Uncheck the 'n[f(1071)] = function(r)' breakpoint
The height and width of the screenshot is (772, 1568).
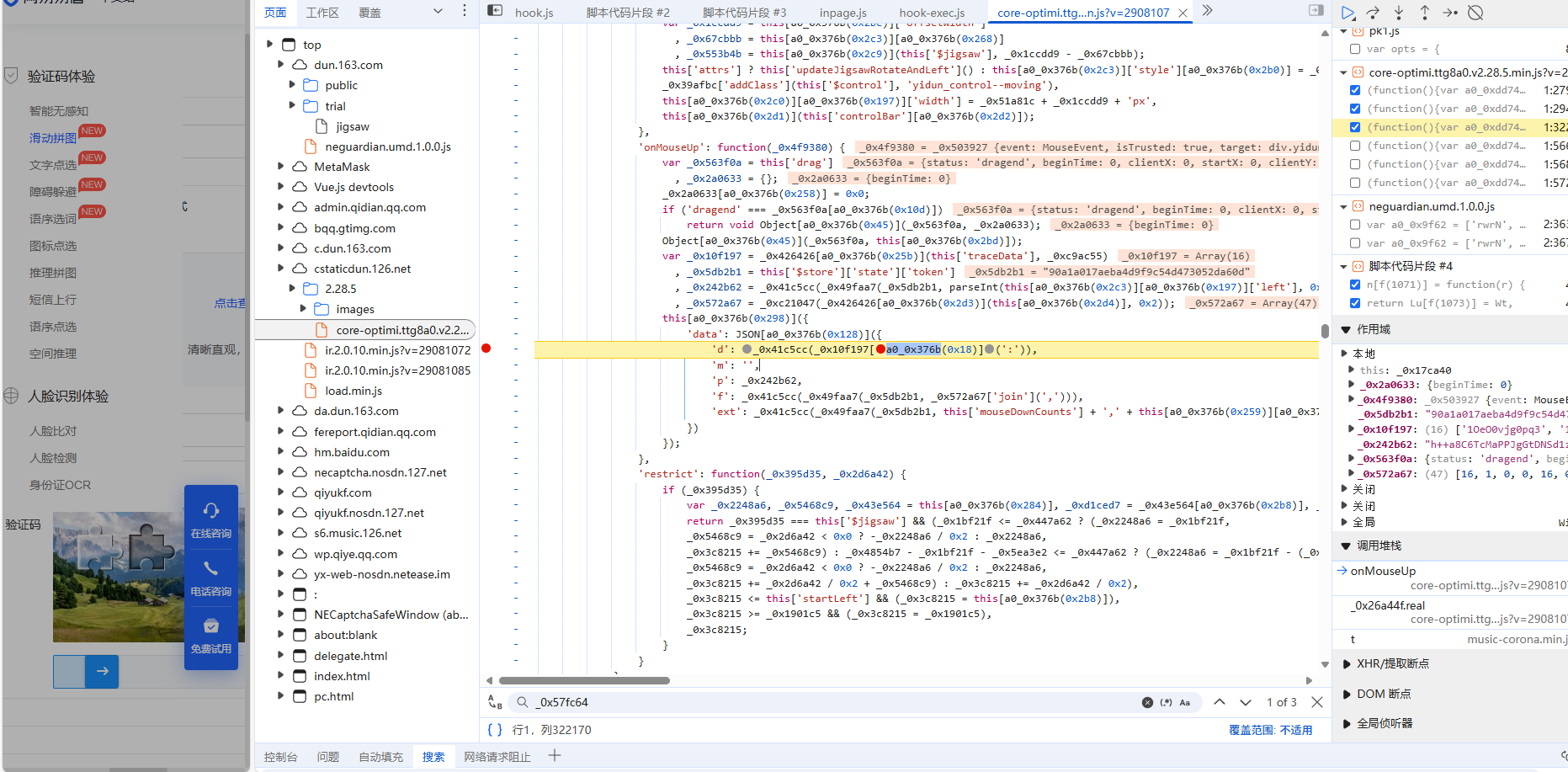pos(1355,285)
